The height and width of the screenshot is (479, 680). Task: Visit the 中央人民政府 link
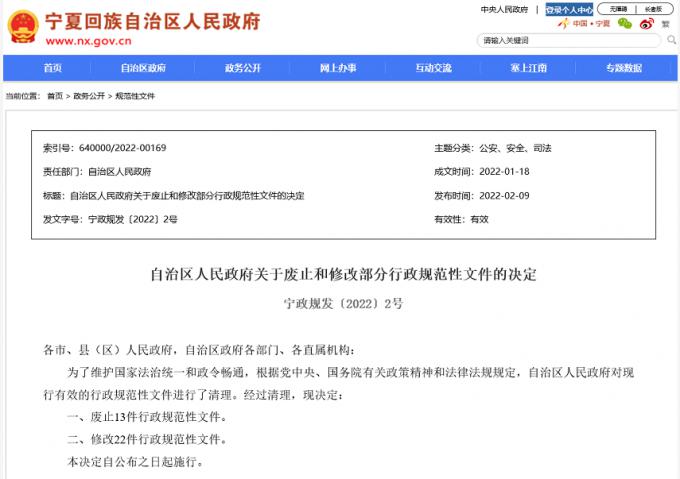(504, 9)
